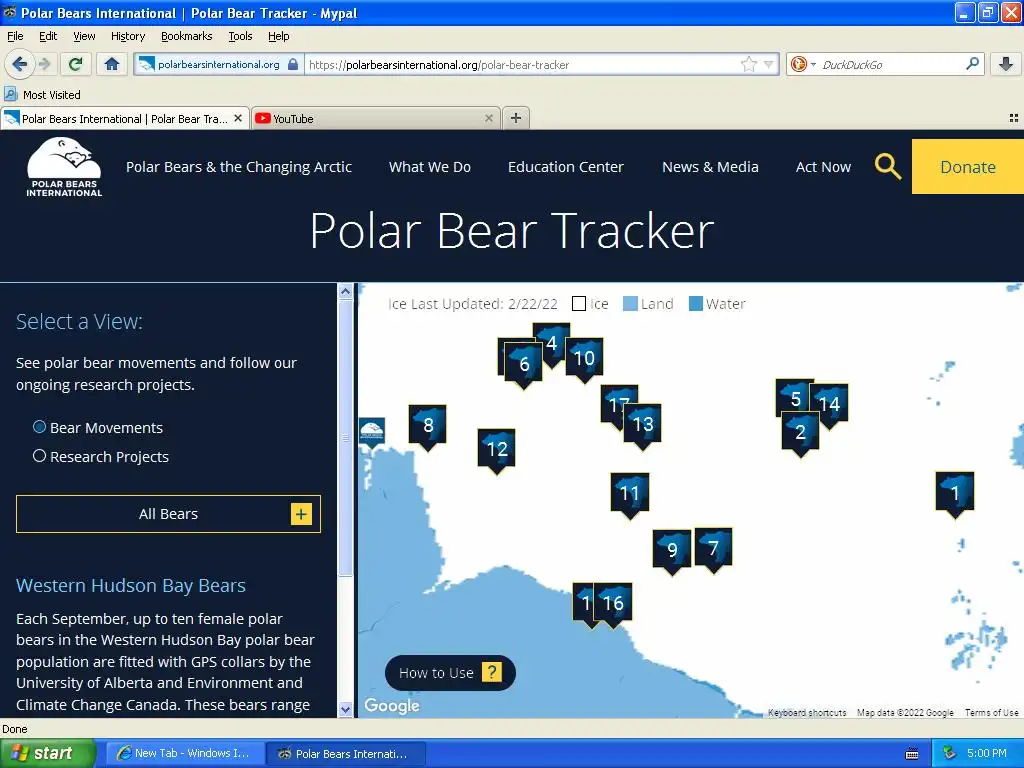Open the URL bar history dropdown arrow

pos(769,64)
